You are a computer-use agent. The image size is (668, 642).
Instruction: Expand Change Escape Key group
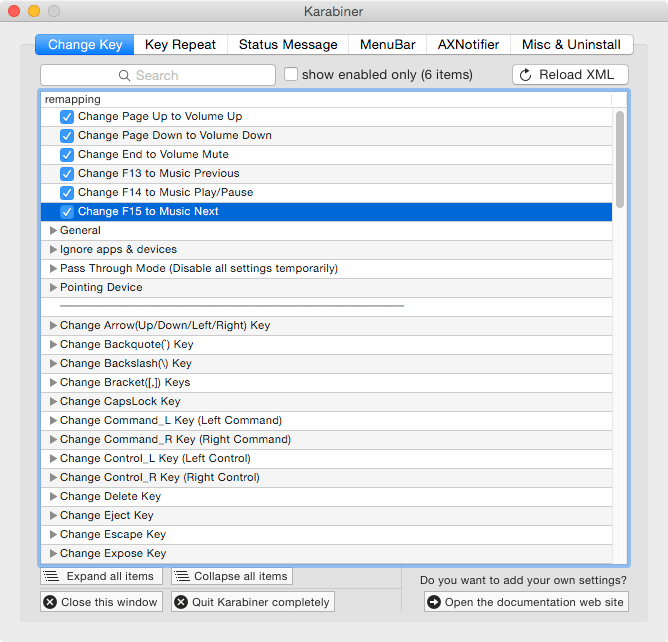click(53, 534)
